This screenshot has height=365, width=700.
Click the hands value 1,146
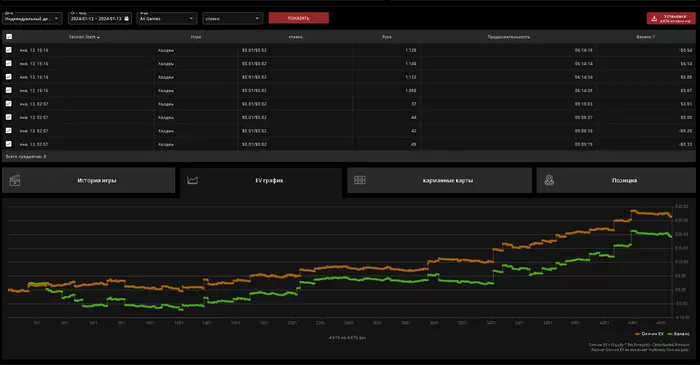tap(411, 64)
